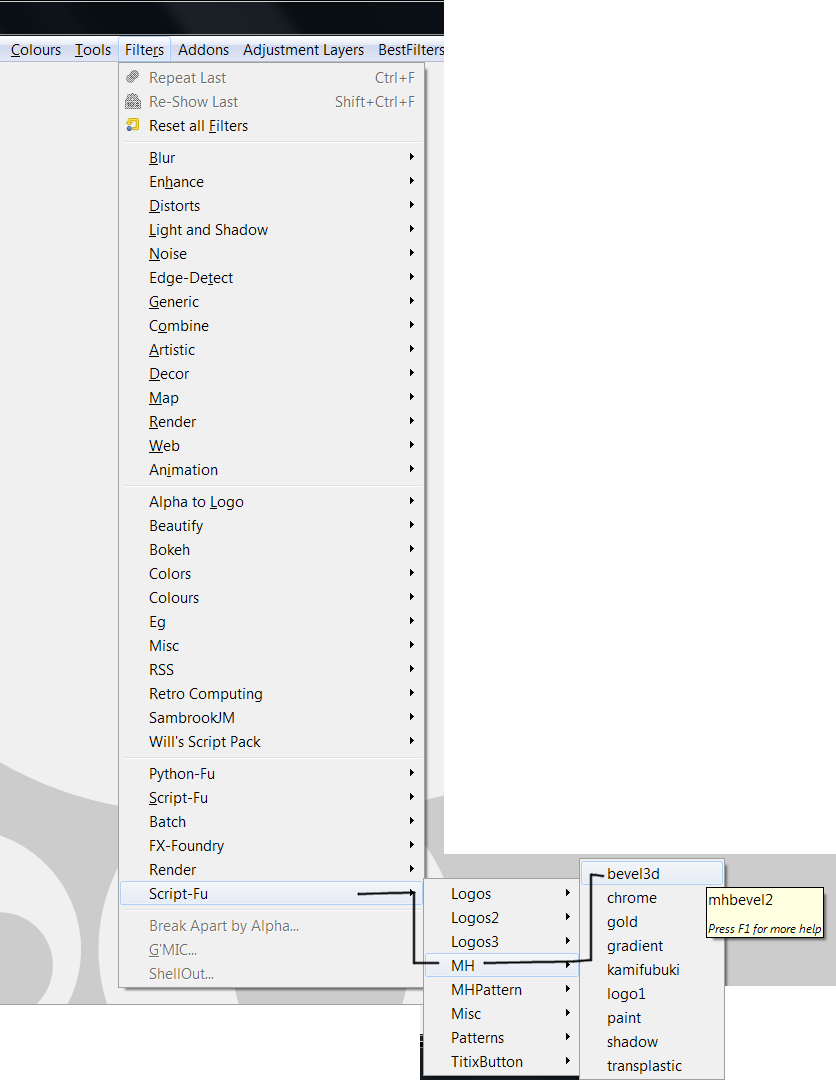Viewport: 836px width, 1080px height.
Task: Expand the Retro Computing submenu
Action: tap(271, 694)
